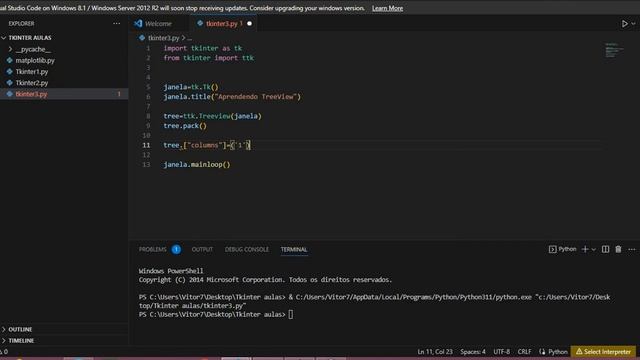
Task: Select tkinter3.py in the explorer list
Action: point(31,94)
